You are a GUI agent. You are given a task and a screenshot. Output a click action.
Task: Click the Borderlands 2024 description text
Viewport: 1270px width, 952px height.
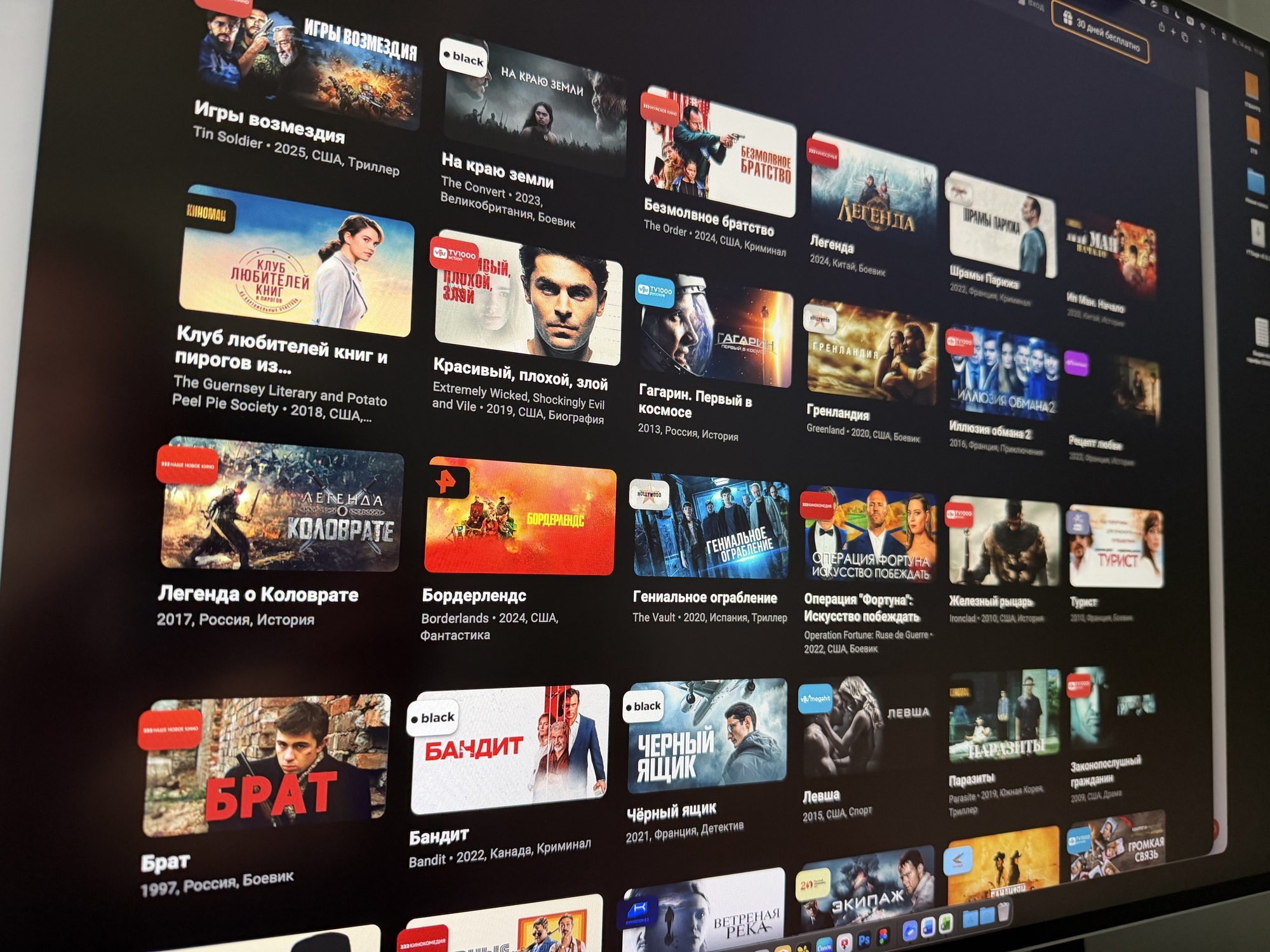tap(489, 626)
